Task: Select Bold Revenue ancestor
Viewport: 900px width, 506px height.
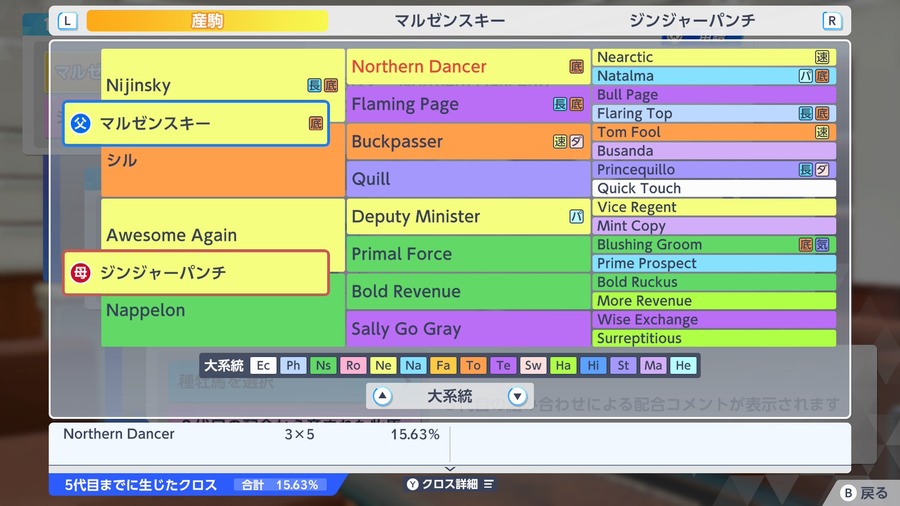Action: point(468,291)
